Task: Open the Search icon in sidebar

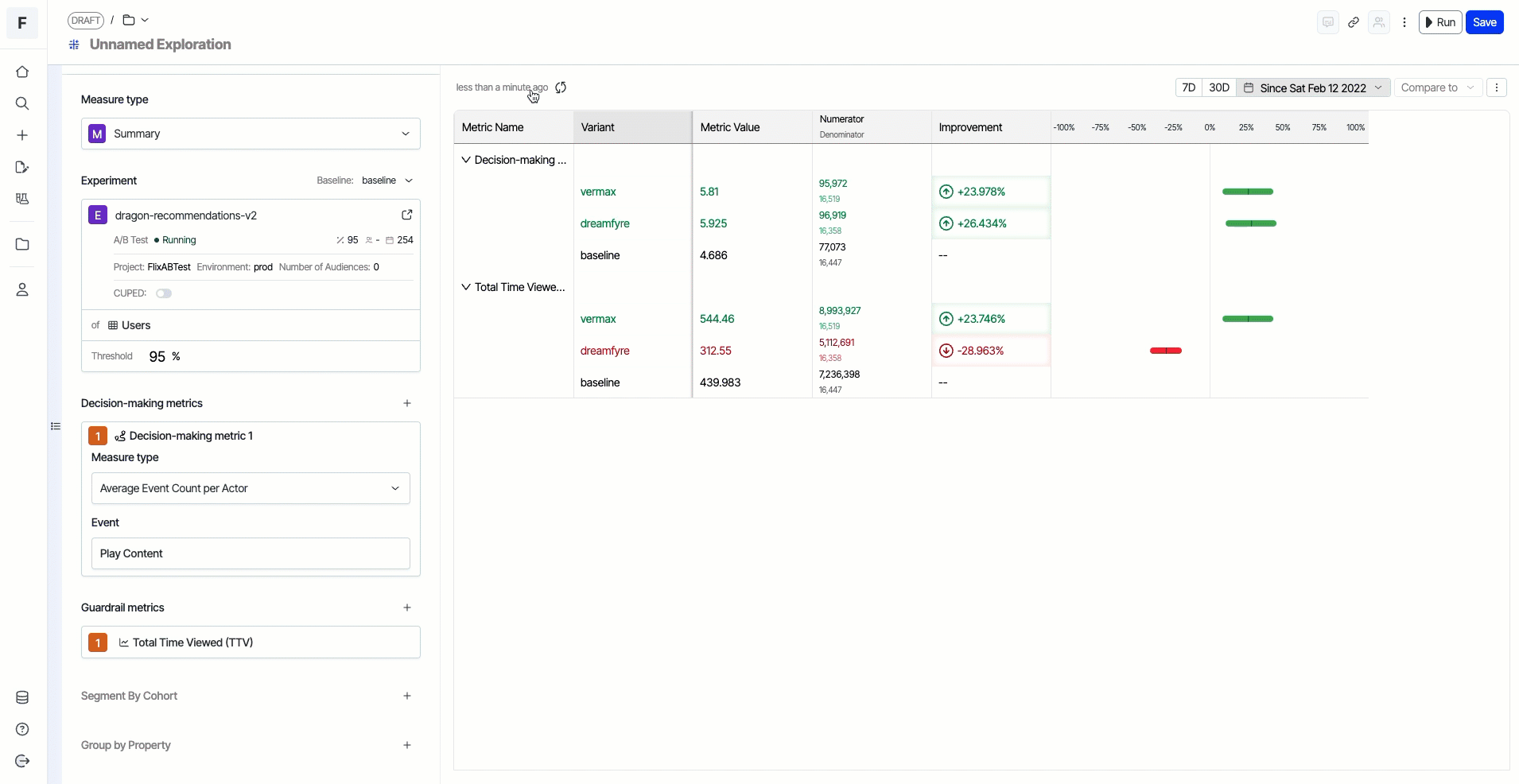Action: (22, 103)
